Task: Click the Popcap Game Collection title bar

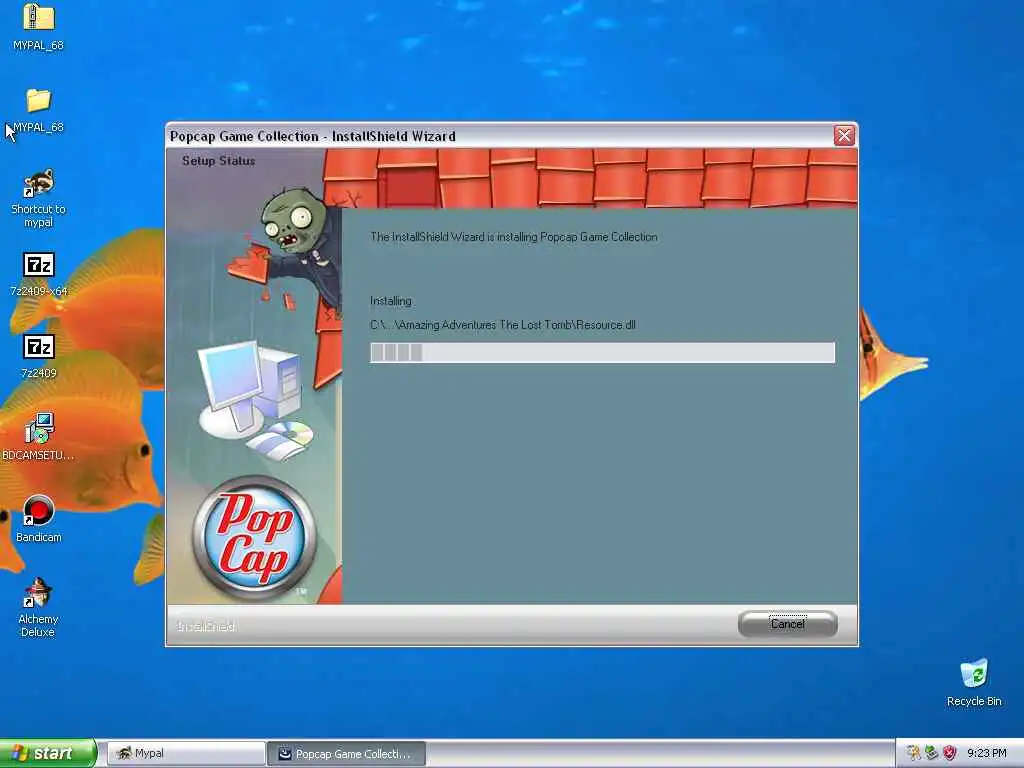Action: pos(500,136)
